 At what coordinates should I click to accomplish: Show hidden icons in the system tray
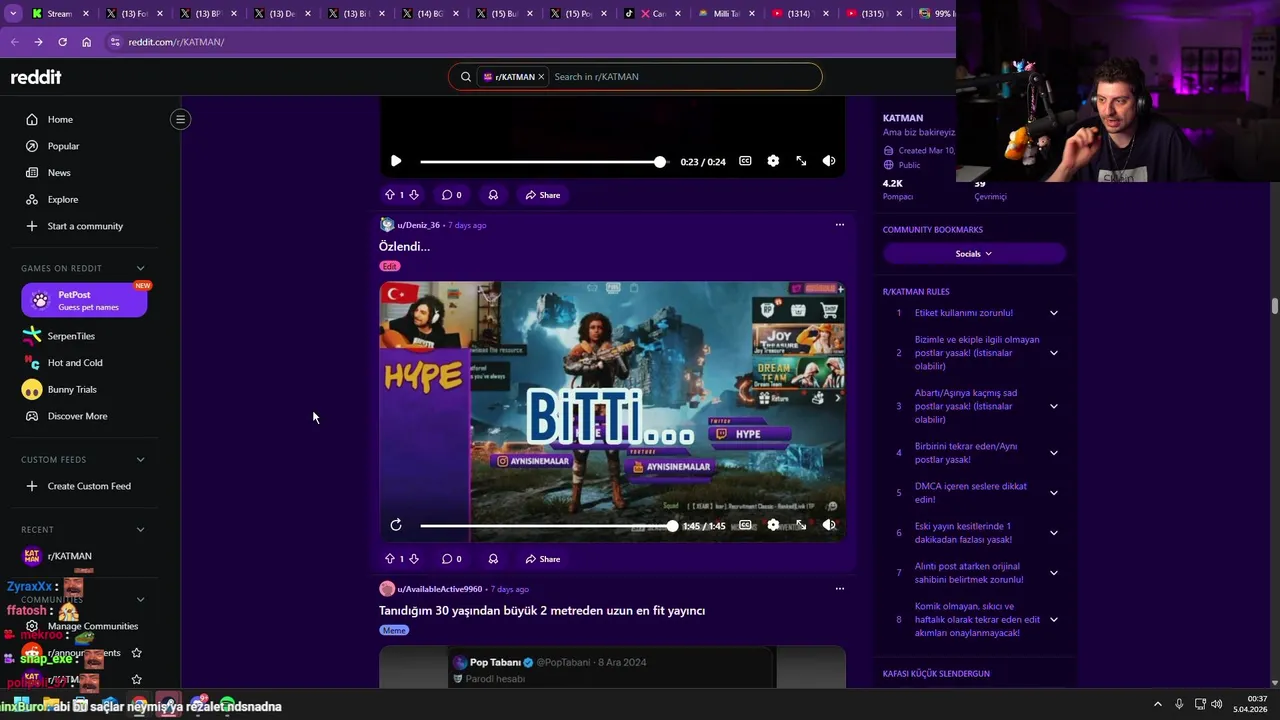1158,704
